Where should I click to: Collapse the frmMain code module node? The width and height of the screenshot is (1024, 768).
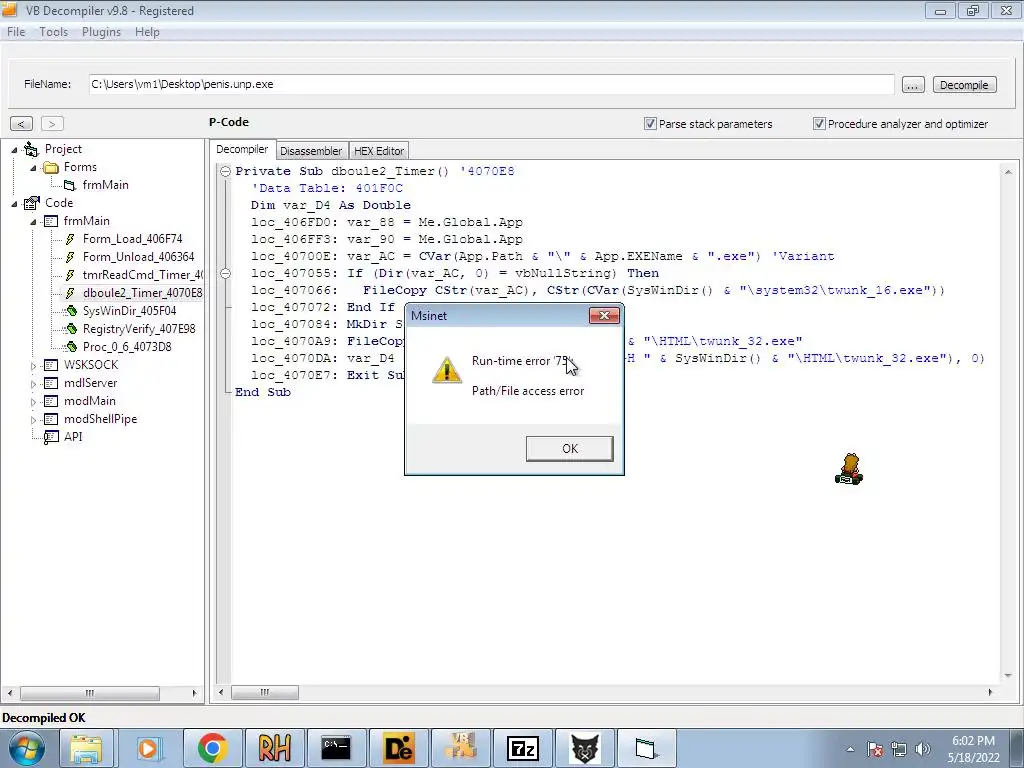coord(33,222)
